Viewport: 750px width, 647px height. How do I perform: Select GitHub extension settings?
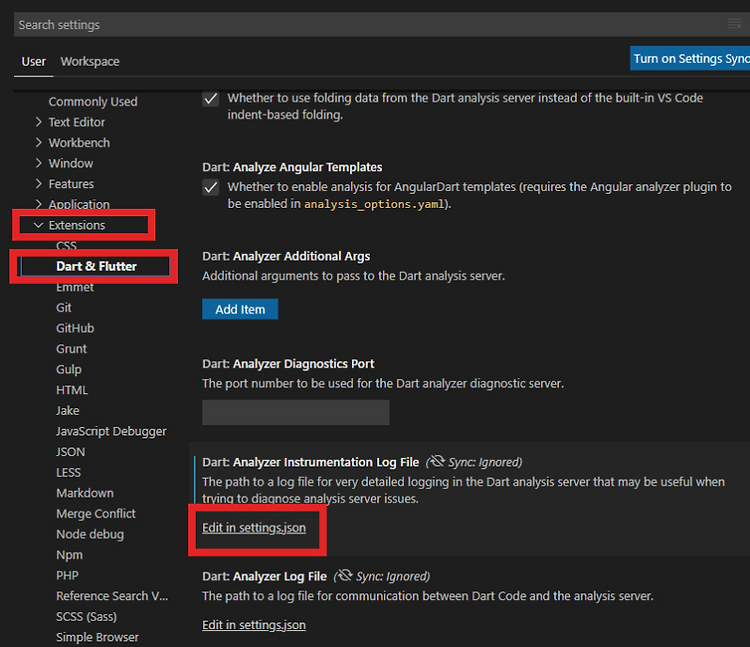point(75,328)
